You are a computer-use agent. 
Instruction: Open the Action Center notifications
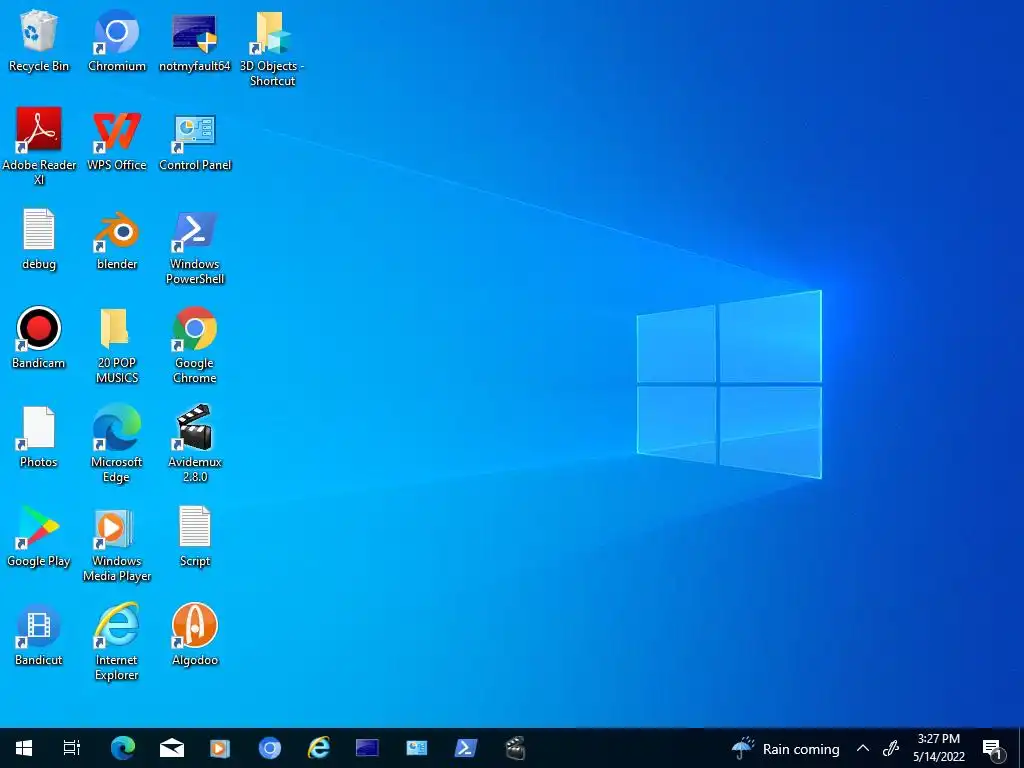[993, 749]
